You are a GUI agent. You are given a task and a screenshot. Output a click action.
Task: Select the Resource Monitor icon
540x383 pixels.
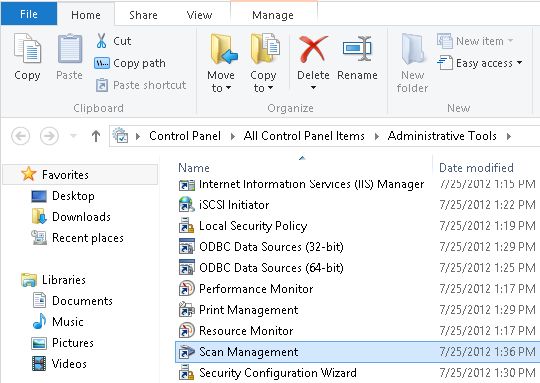[187, 331]
